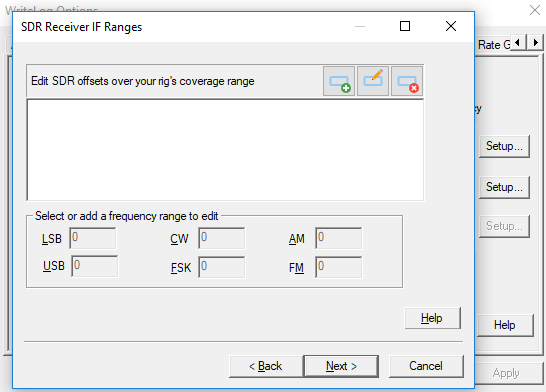Click the delete frequency range icon
Image resolution: width=546 pixels, height=392 pixels.
407,81
